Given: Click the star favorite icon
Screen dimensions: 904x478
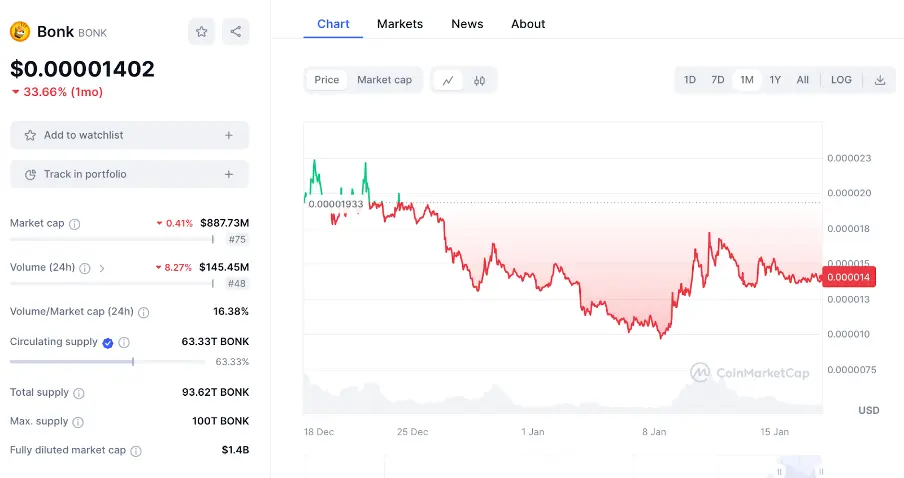Looking at the screenshot, I should pos(202,32).
